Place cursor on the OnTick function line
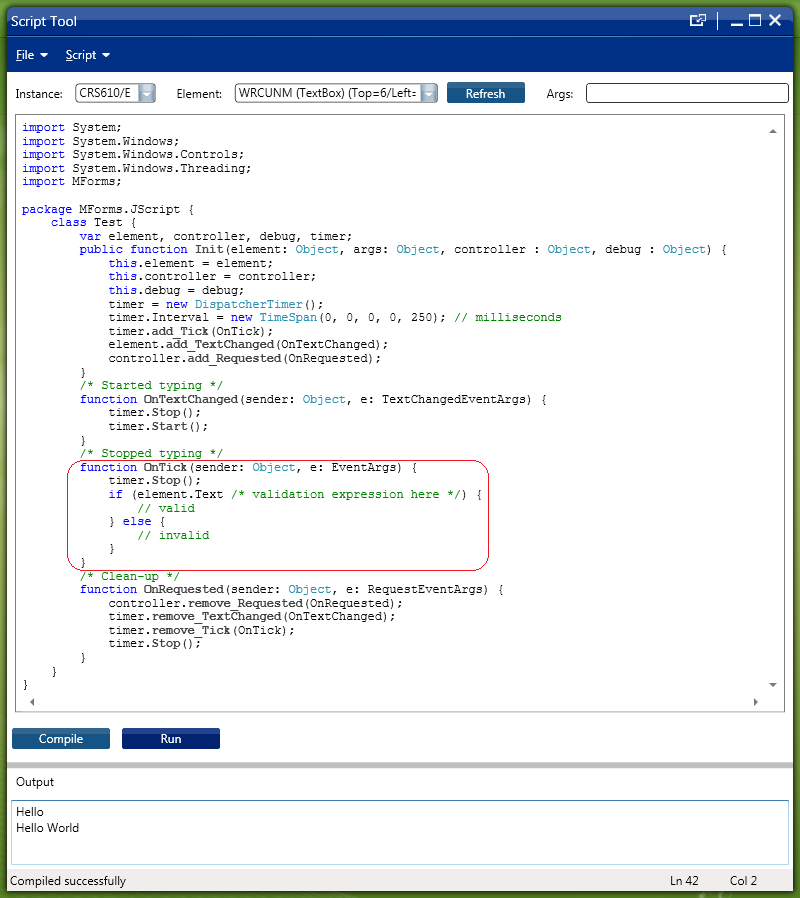 246,467
